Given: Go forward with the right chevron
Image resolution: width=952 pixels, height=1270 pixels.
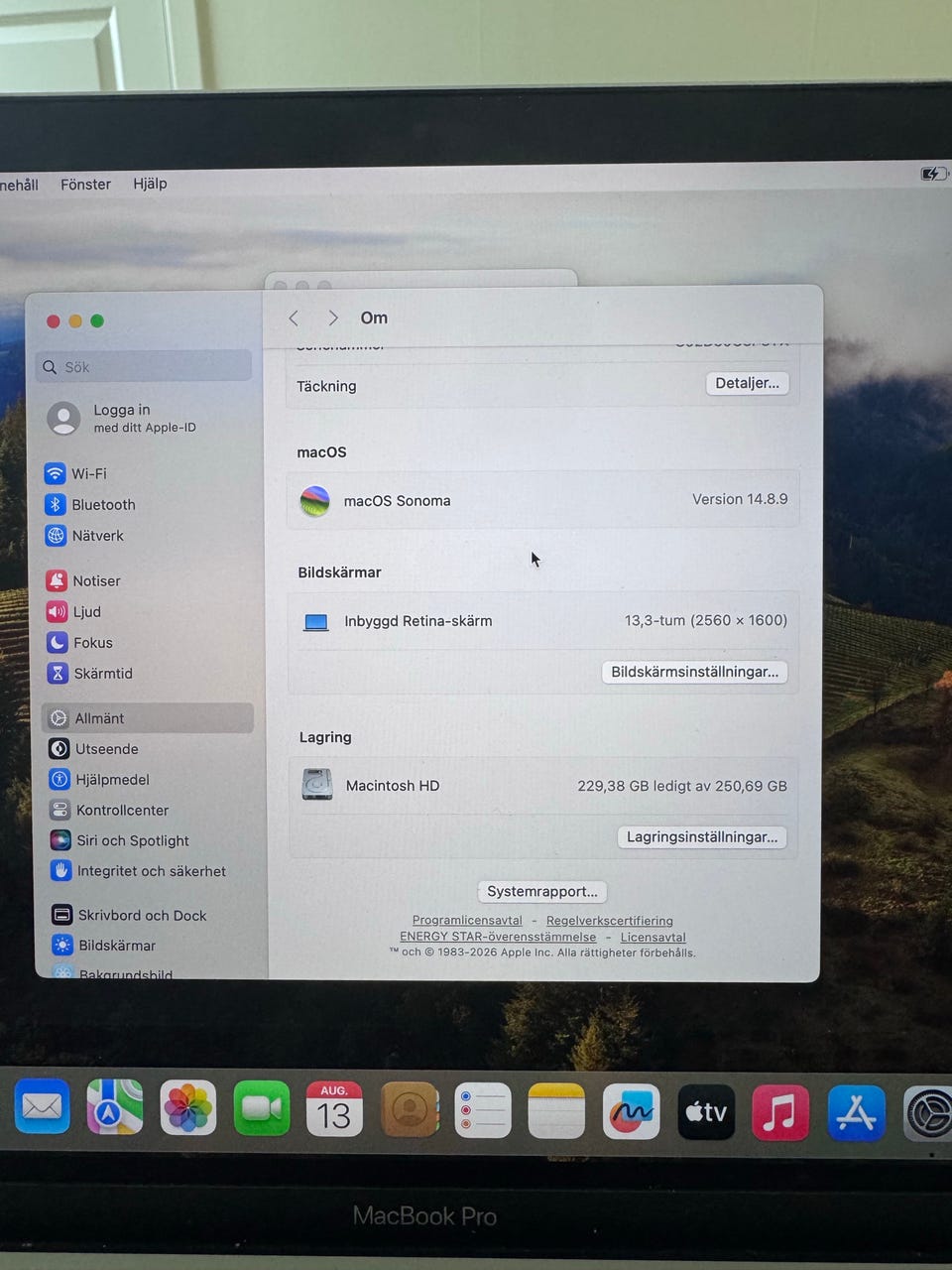Looking at the screenshot, I should [x=333, y=317].
